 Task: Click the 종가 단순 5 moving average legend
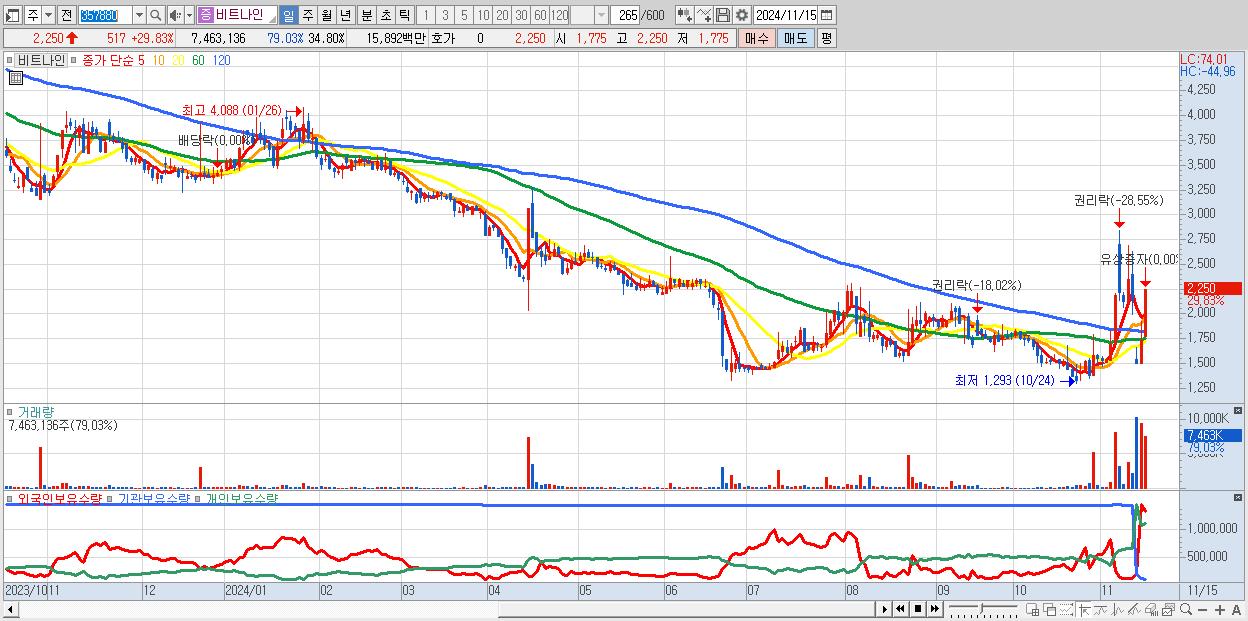(x=113, y=60)
